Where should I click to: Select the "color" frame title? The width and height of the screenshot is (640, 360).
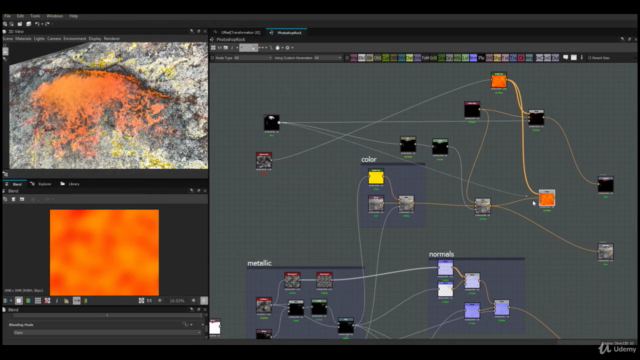369,160
